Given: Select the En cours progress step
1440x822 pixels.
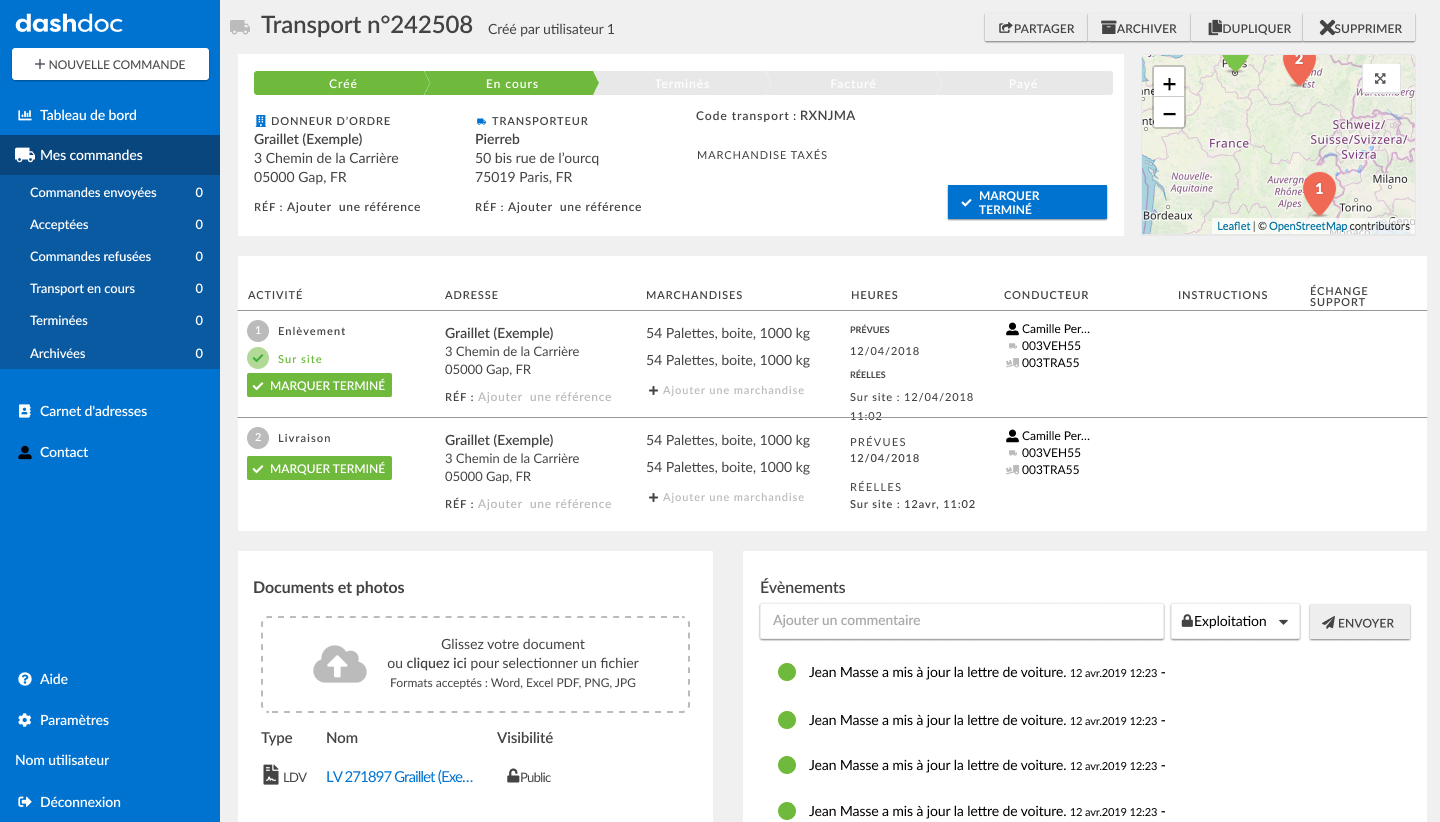Looking at the screenshot, I should (512, 83).
